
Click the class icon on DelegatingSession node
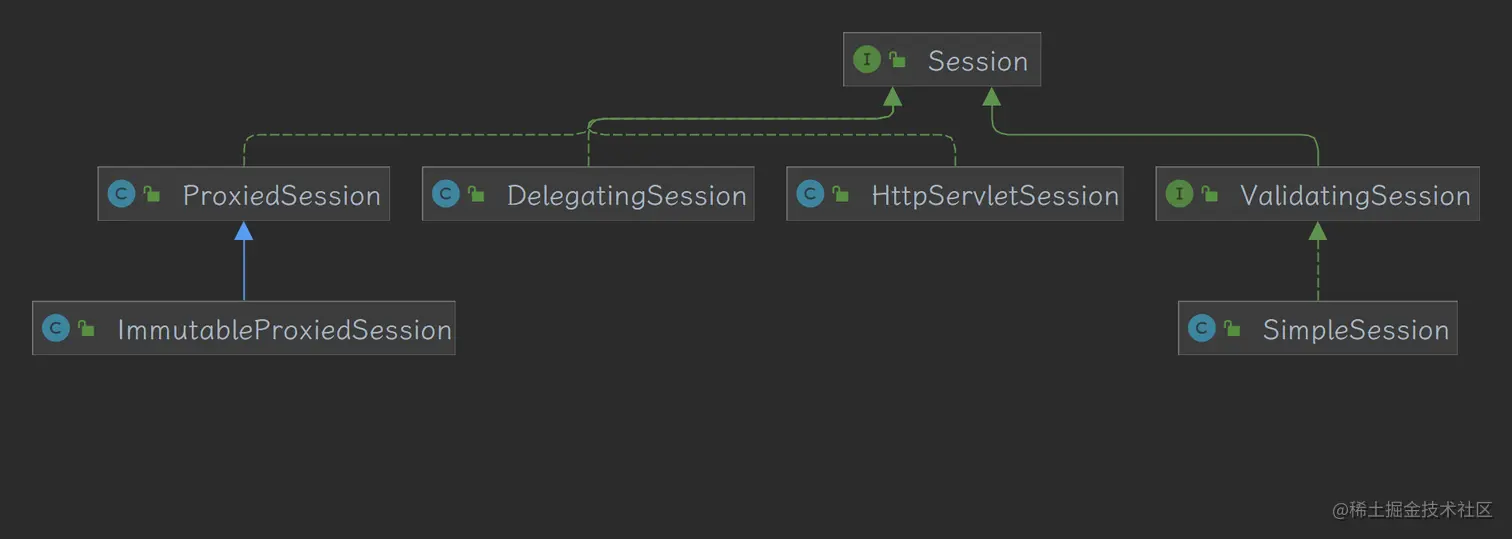(446, 194)
